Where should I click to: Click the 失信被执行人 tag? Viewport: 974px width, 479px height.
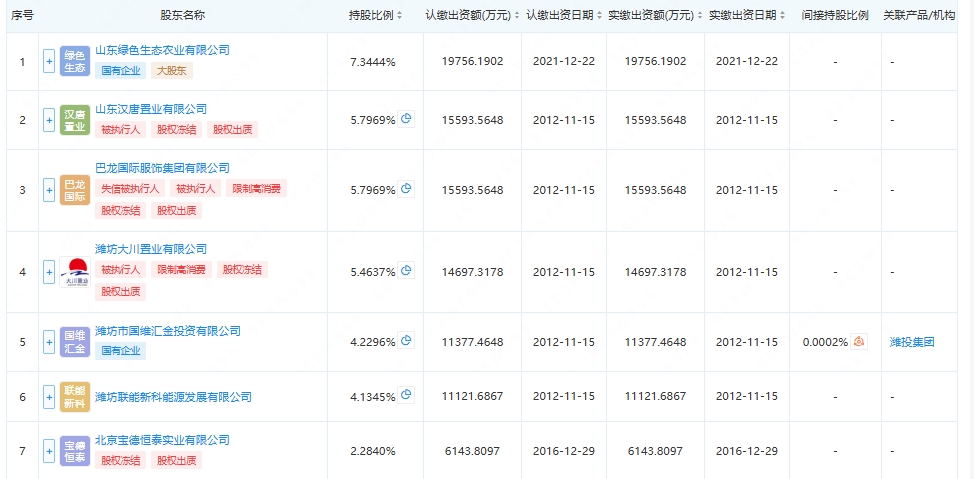click(131, 188)
